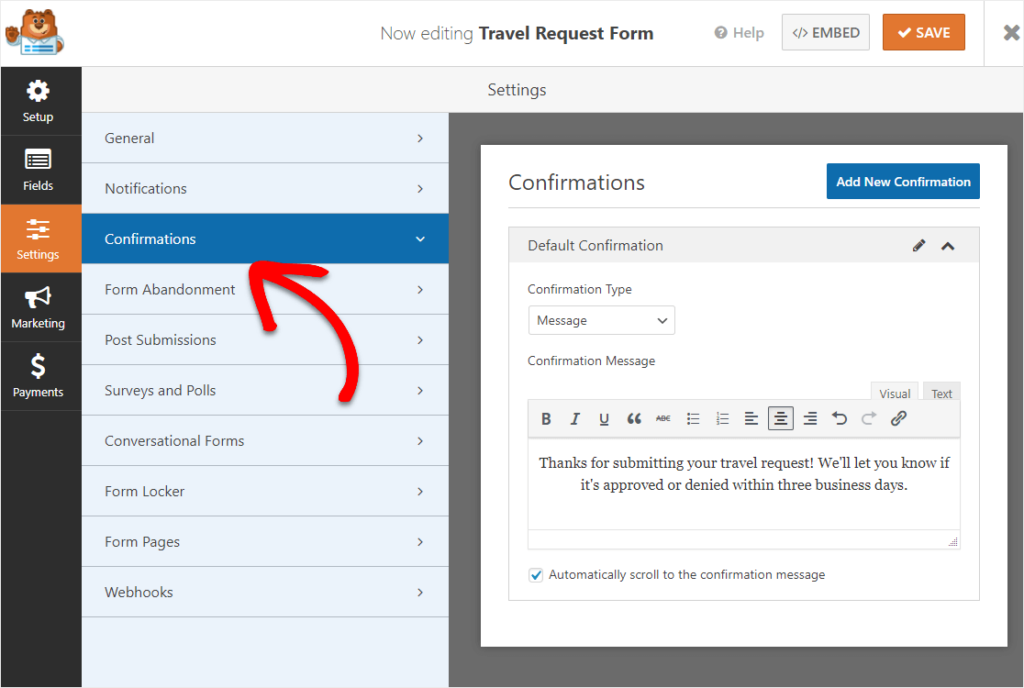This screenshot has width=1024, height=688.
Task: Toggle italic formatting in the editor
Action: [x=575, y=418]
